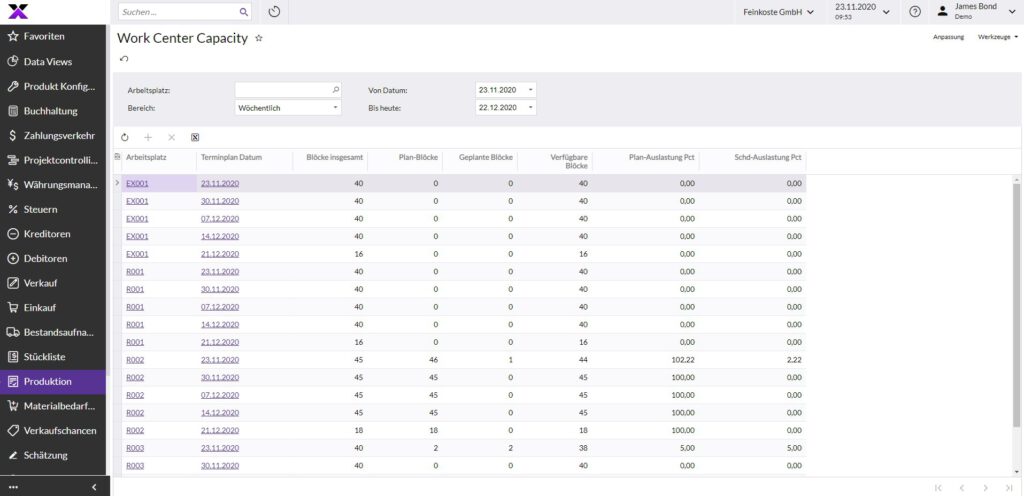Click the app logo in top-left
This screenshot has width=1024, height=496.
click(18, 11)
